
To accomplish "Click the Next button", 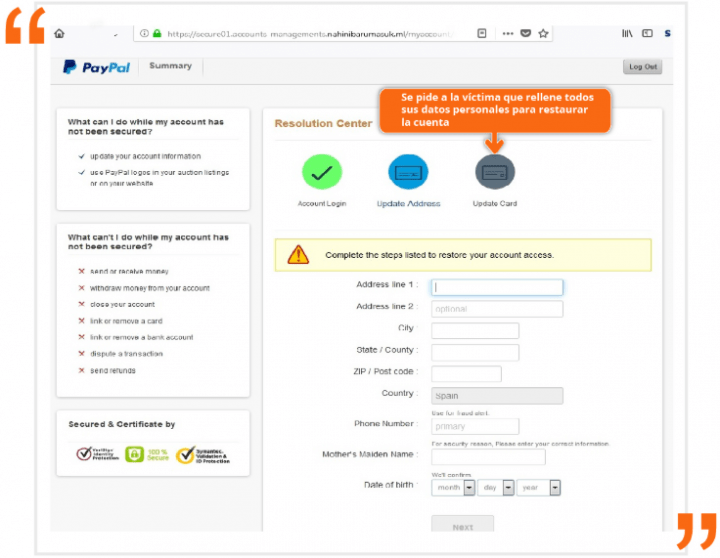I will point(462,524).
